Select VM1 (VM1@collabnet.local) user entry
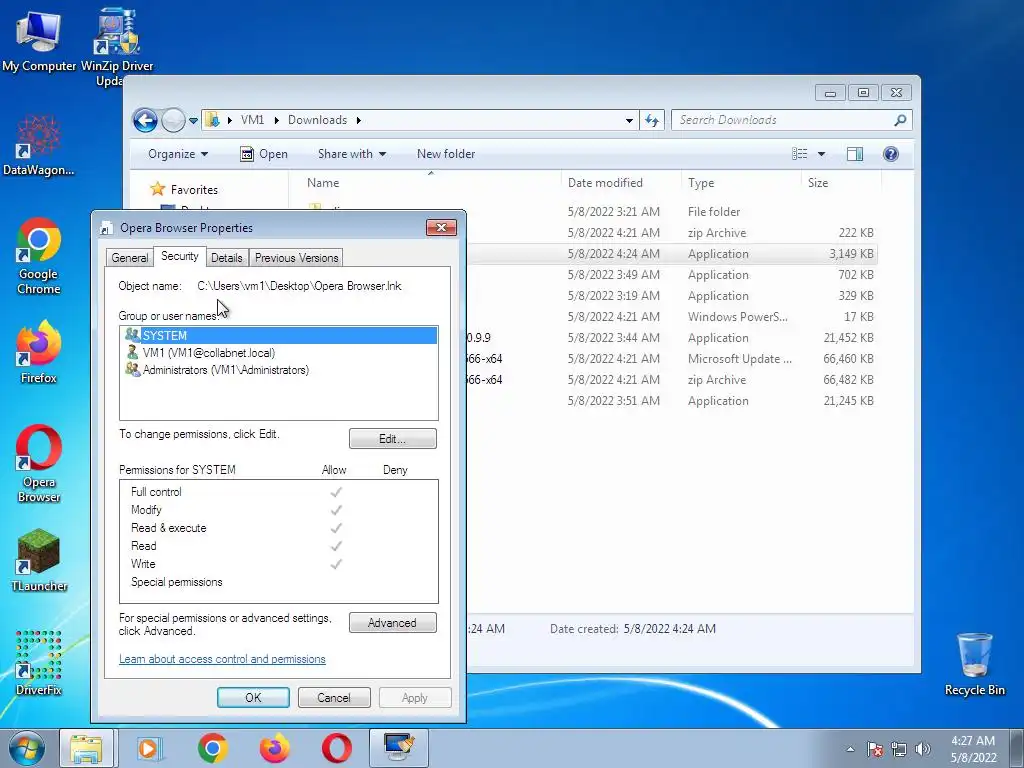This screenshot has width=1024, height=768. 279,353
